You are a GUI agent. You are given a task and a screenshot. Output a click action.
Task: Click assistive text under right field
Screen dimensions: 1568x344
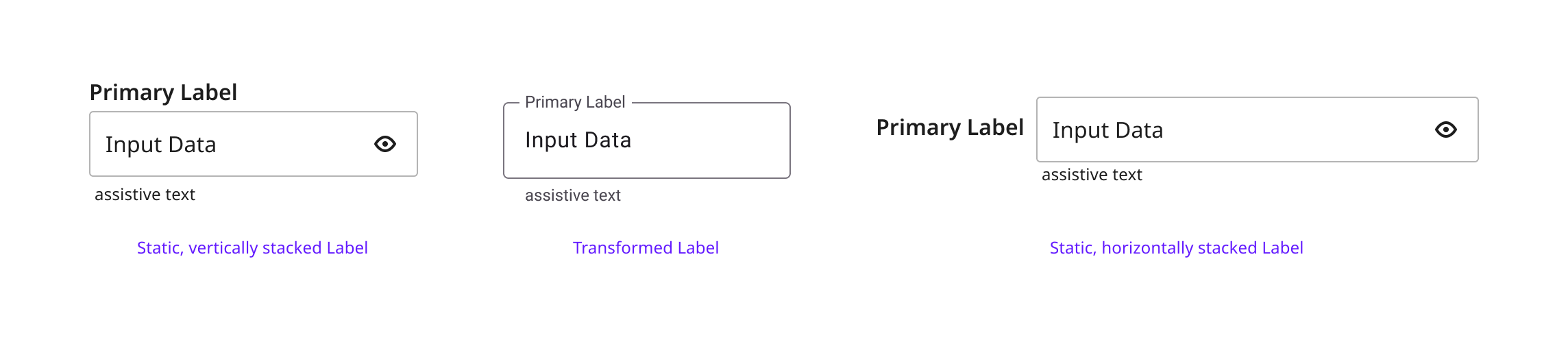(1092, 175)
